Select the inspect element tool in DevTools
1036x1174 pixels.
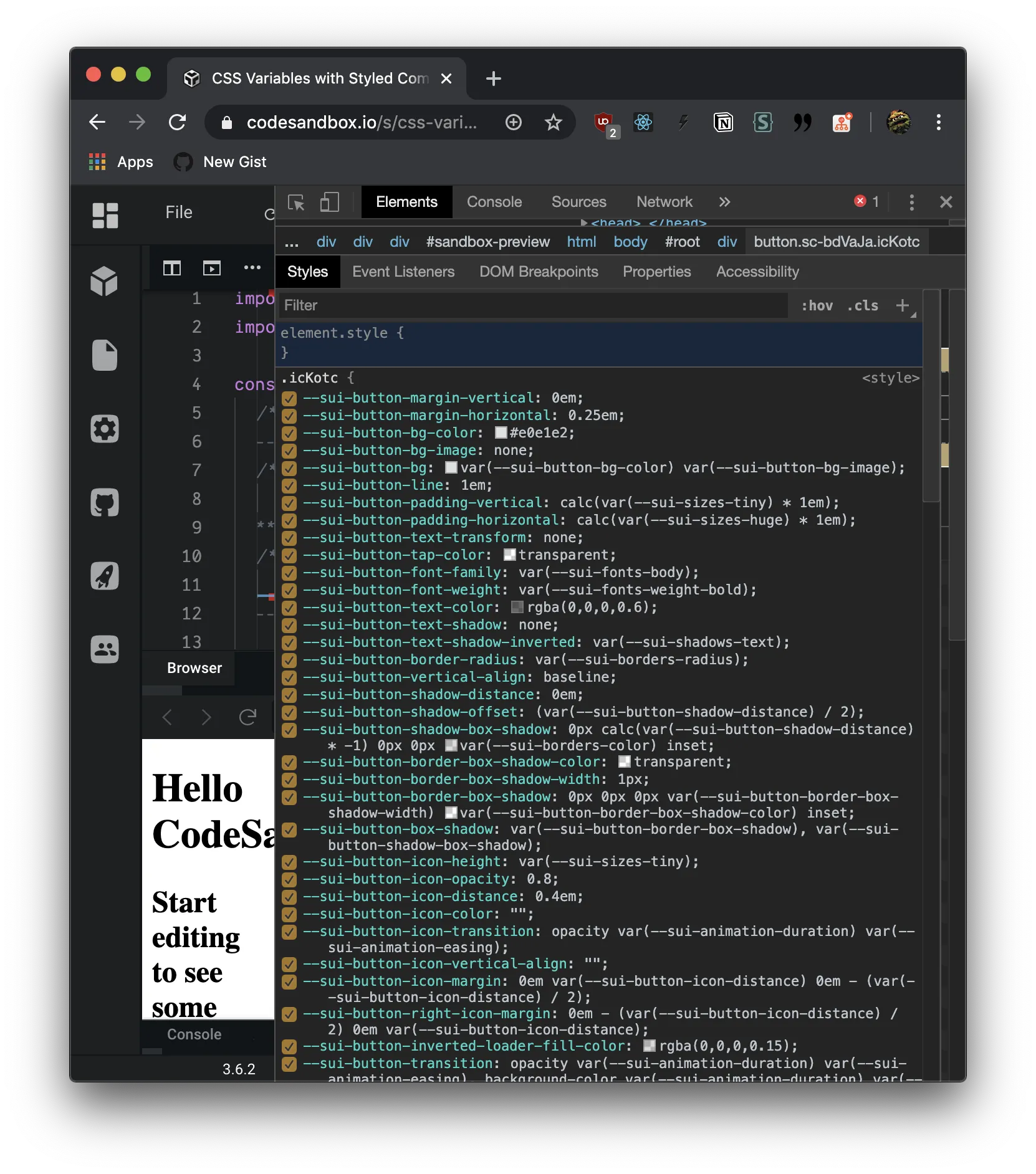(295, 202)
